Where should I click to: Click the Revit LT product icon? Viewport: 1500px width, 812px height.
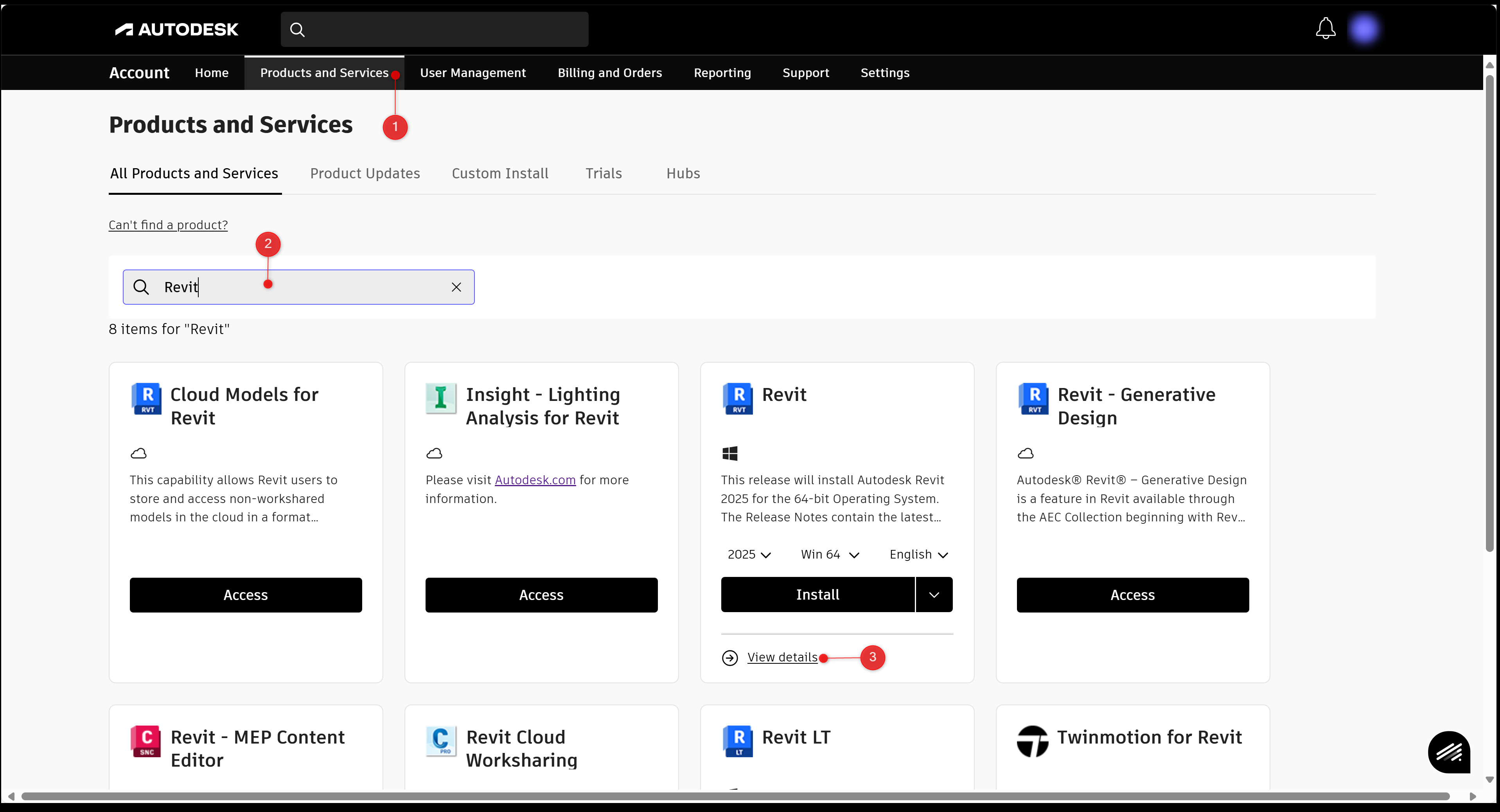pyautogui.click(x=738, y=741)
